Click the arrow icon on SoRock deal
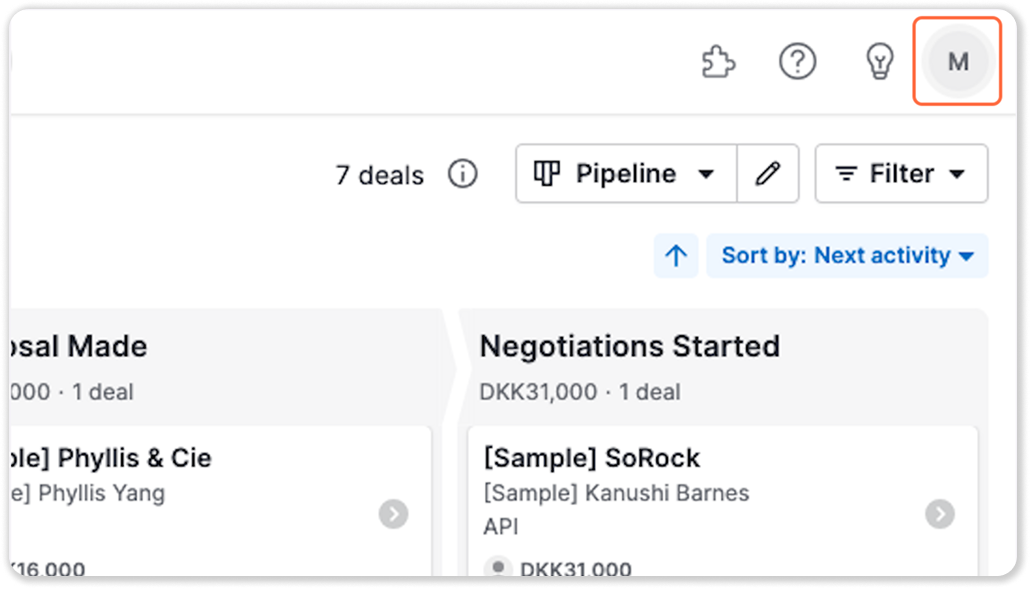 pos(939,514)
